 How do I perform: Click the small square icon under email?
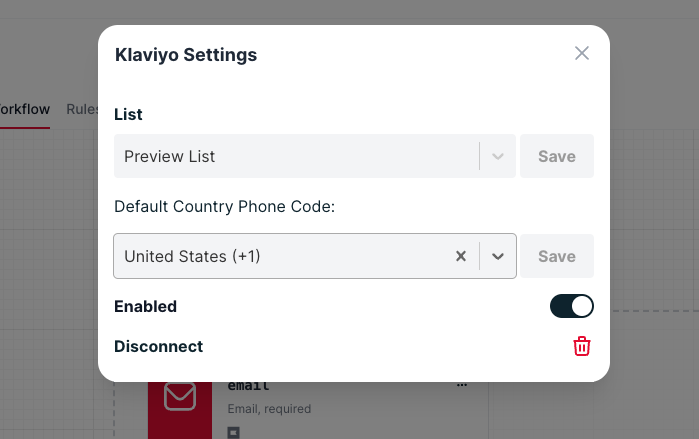(233, 432)
